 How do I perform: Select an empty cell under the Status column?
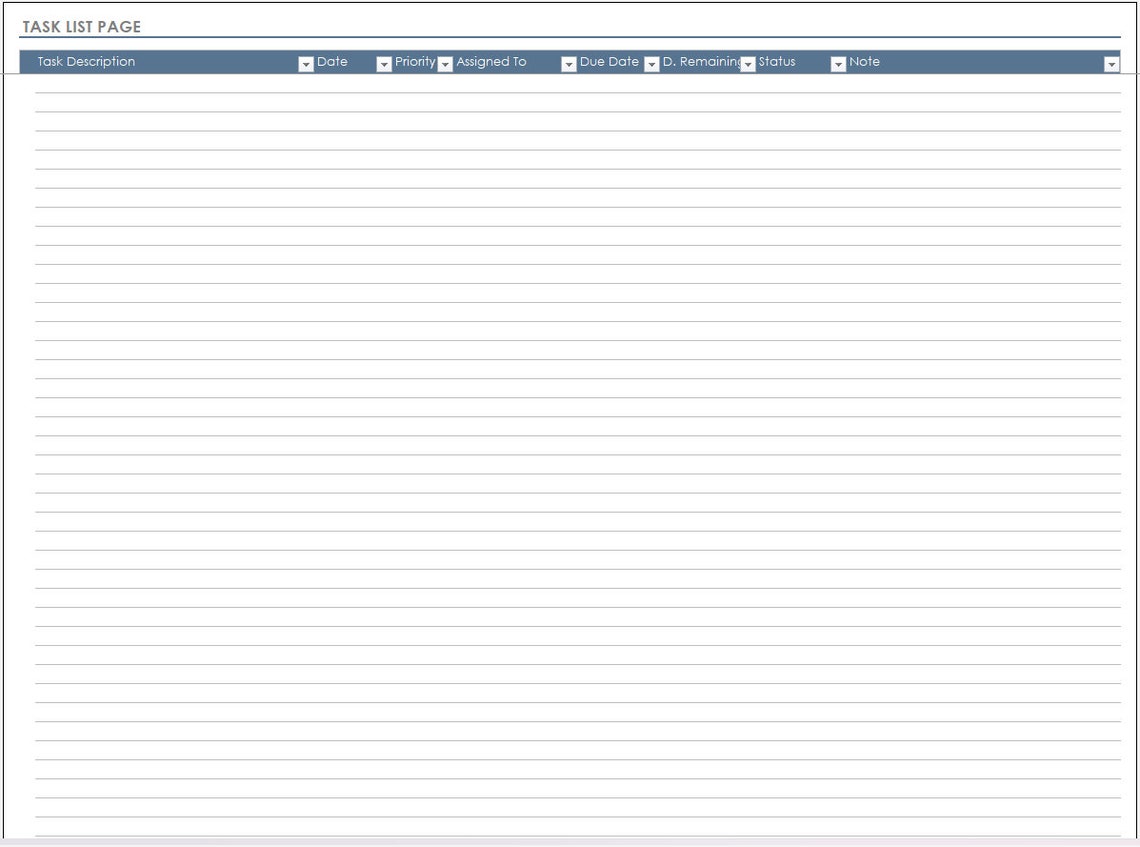coord(795,85)
